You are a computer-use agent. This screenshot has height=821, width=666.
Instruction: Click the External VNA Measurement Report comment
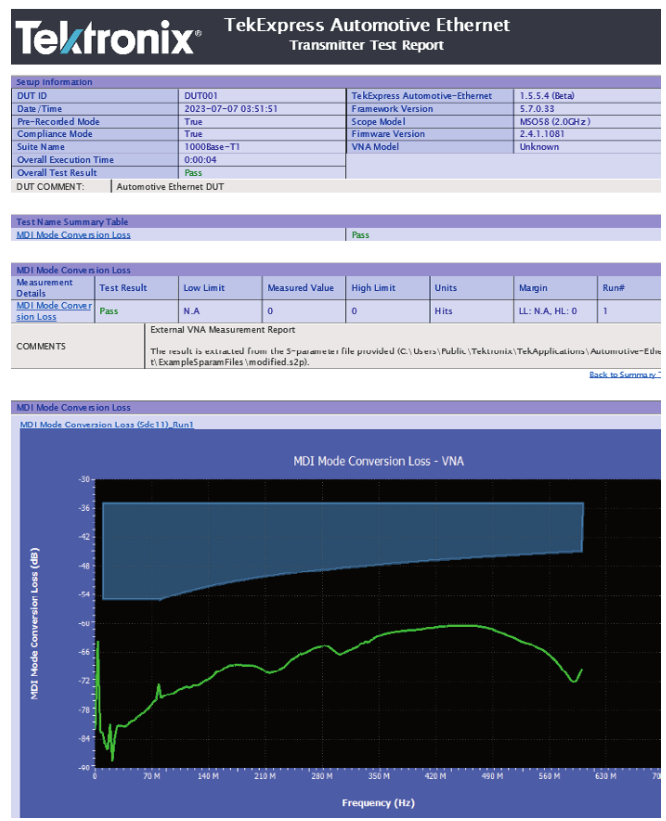click(x=223, y=330)
